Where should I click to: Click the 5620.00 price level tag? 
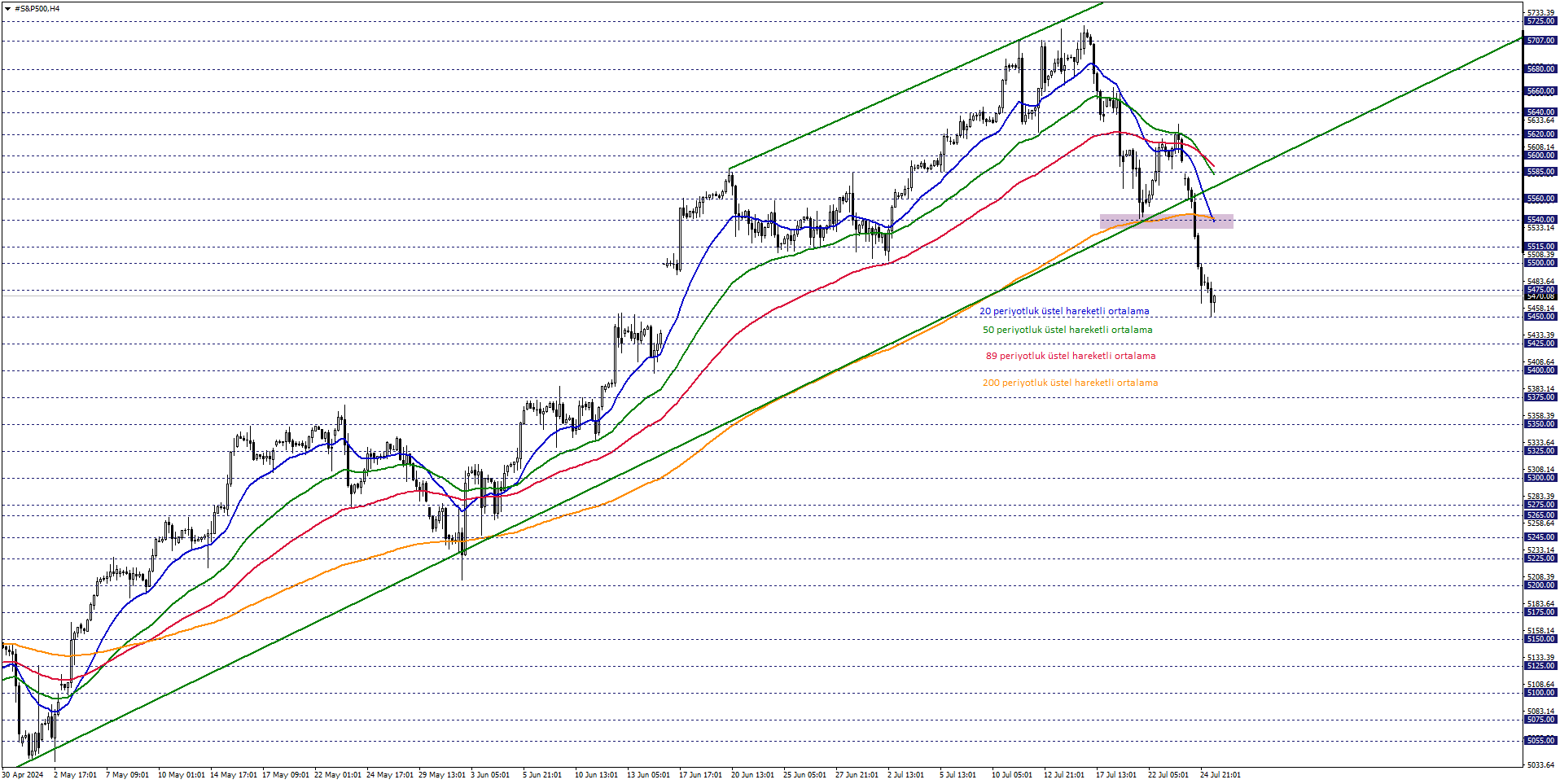1540,134
